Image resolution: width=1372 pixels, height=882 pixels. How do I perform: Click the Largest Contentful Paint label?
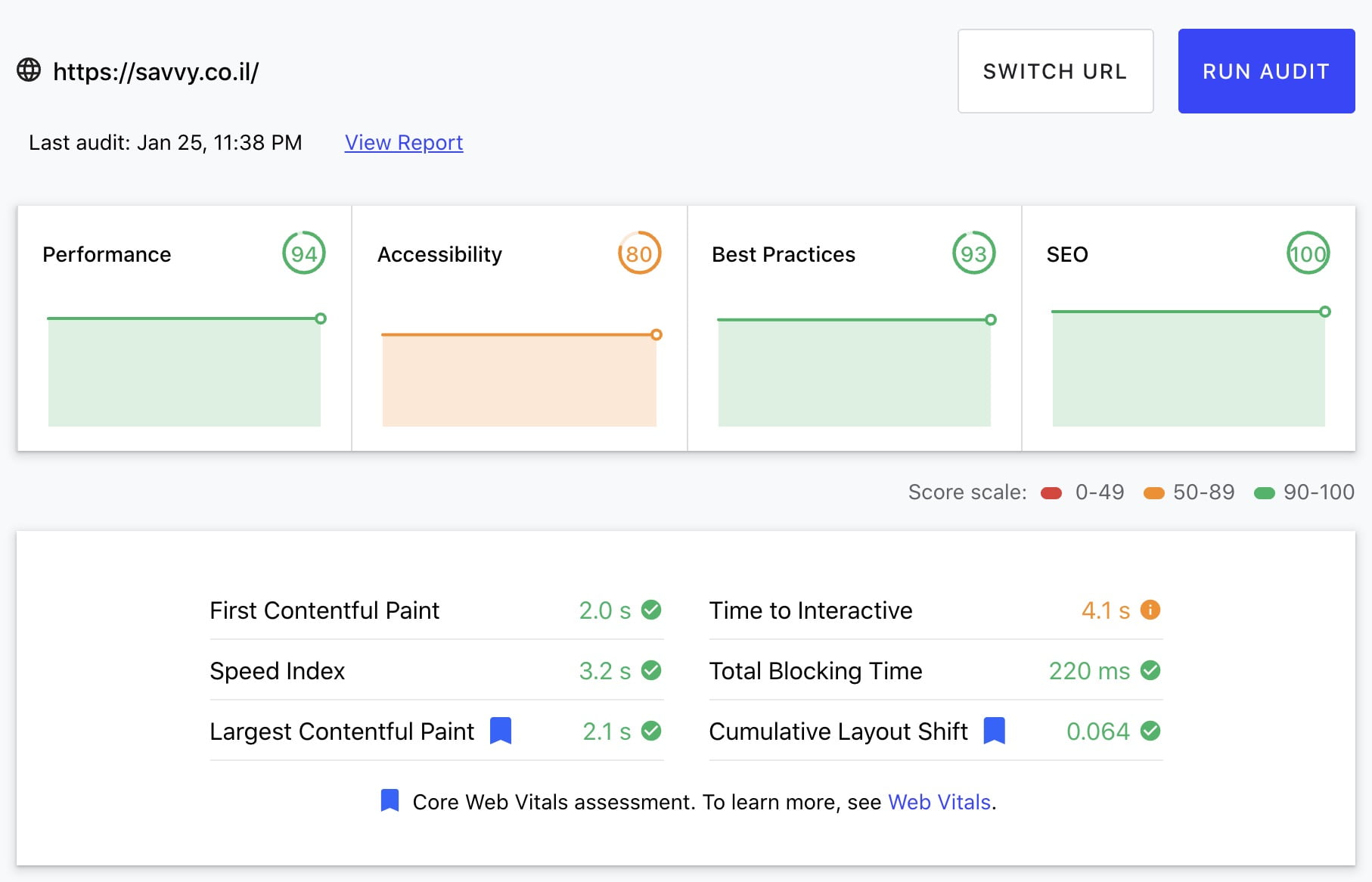[x=342, y=731]
